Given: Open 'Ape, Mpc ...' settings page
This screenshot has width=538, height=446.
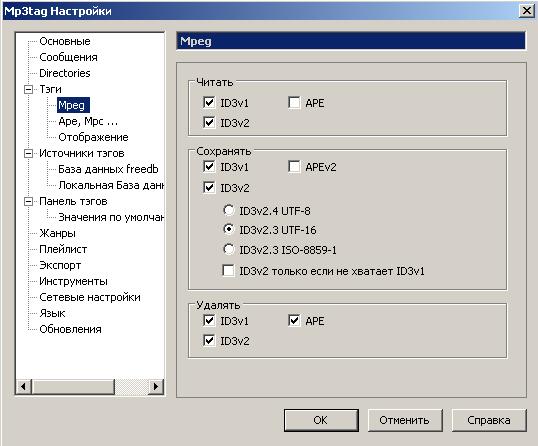Looking at the screenshot, I should click(88, 121).
